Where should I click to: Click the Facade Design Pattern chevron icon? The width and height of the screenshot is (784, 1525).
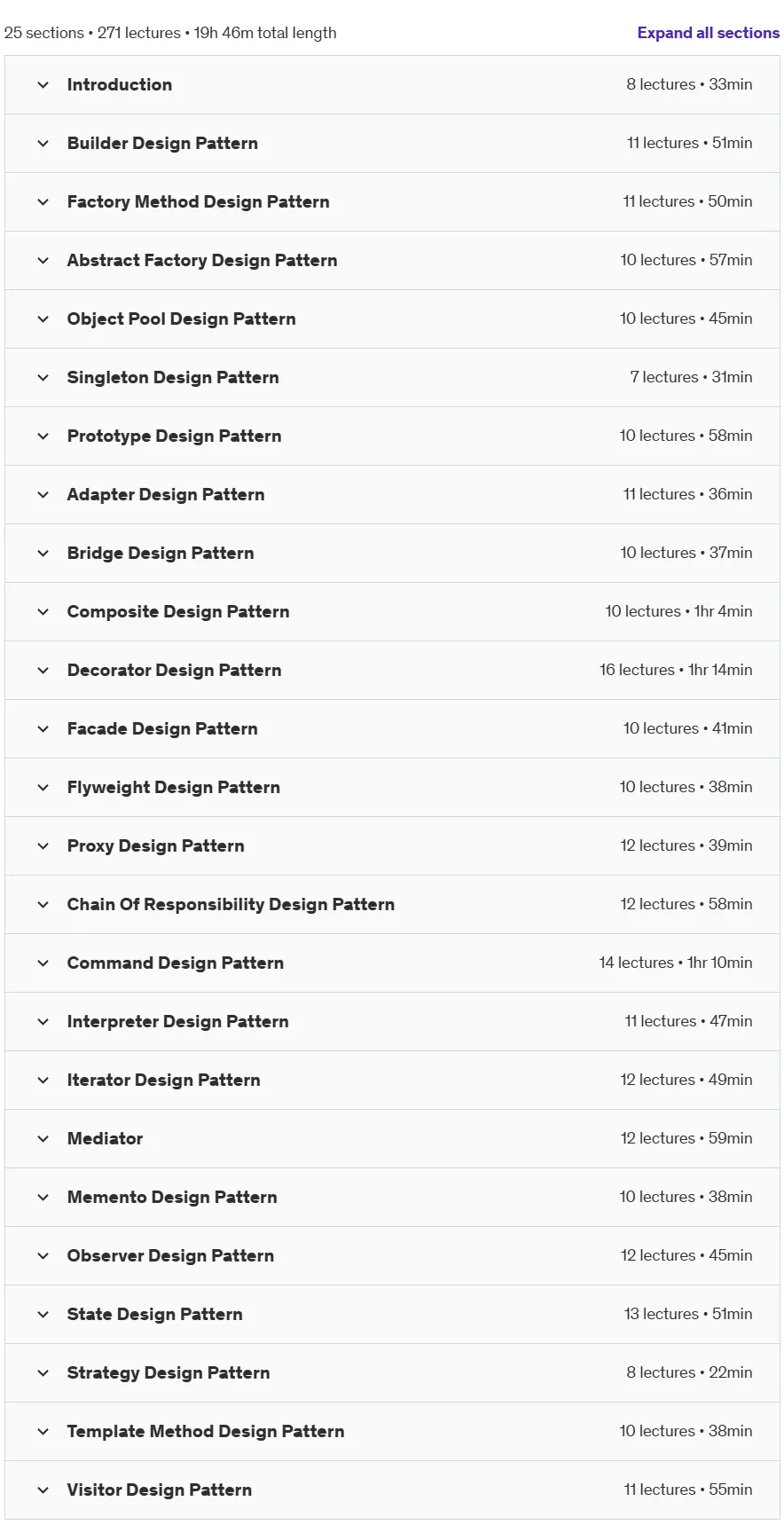(x=43, y=729)
